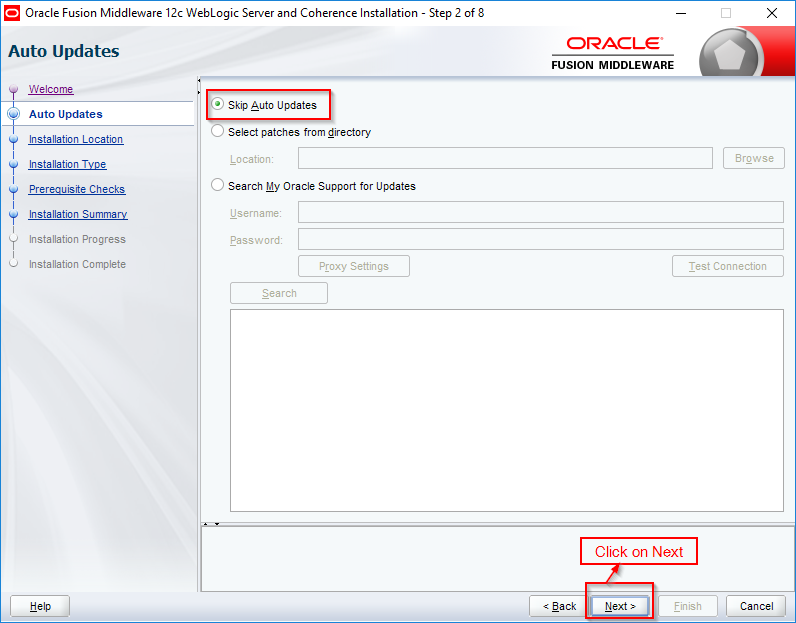Open Proxy Settings
Image resolution: width=796 pixels, height=623 pixels.
coord(354,266)
